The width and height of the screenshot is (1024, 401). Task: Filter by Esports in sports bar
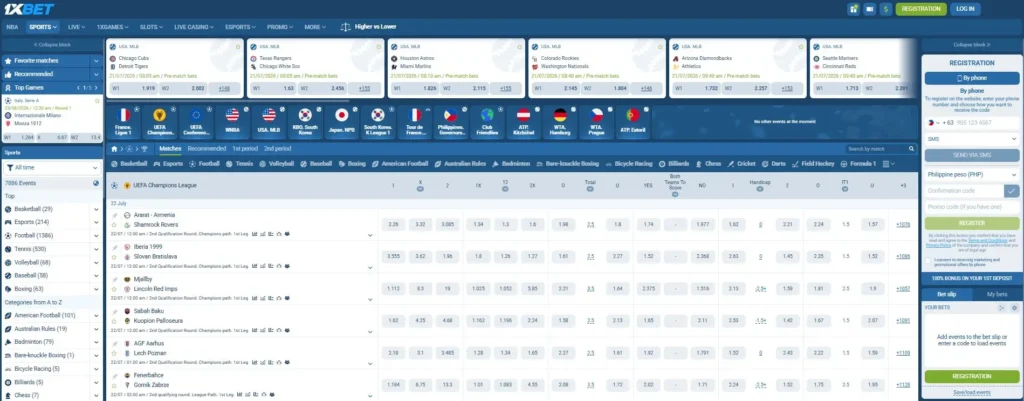coord(168,164)
